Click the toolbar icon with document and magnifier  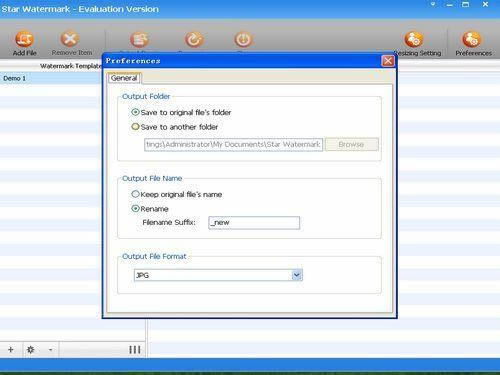pos(139,39)
